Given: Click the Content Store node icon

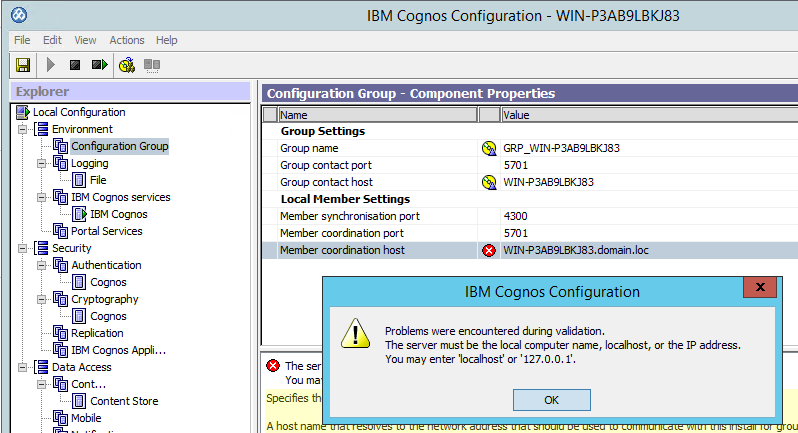Looking at the screenshot, I should 79,401.
